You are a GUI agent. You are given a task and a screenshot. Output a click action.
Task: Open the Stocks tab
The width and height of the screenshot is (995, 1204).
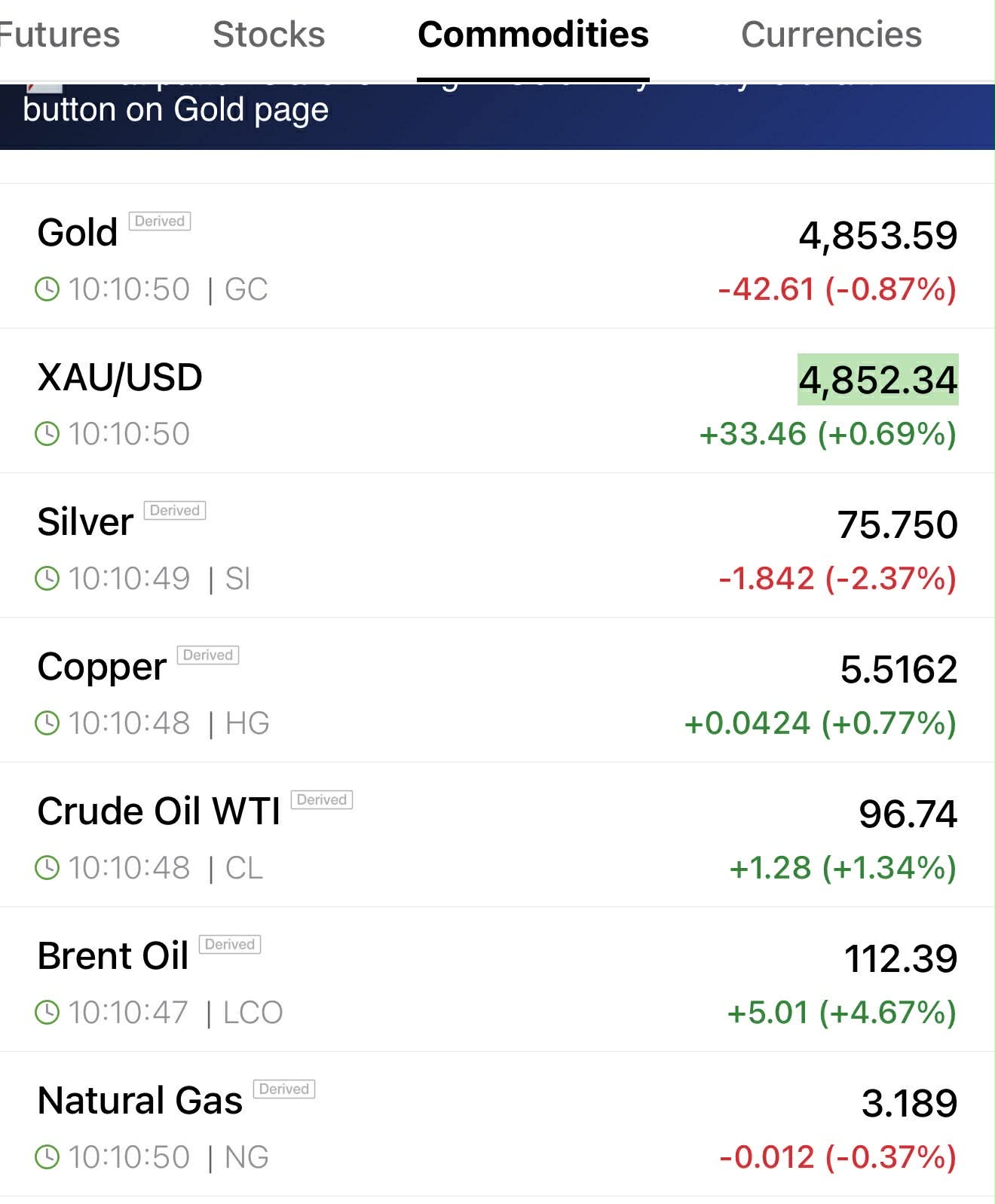269,35
